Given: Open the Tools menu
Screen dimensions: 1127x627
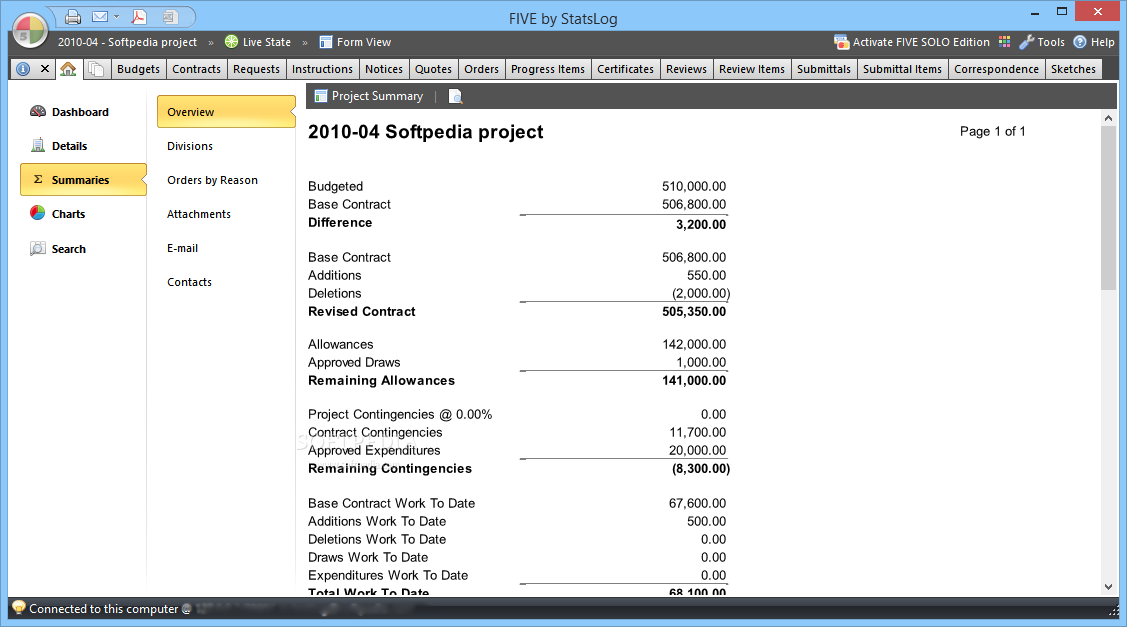Looking at the screenshot, I should tap(1041, 42).
